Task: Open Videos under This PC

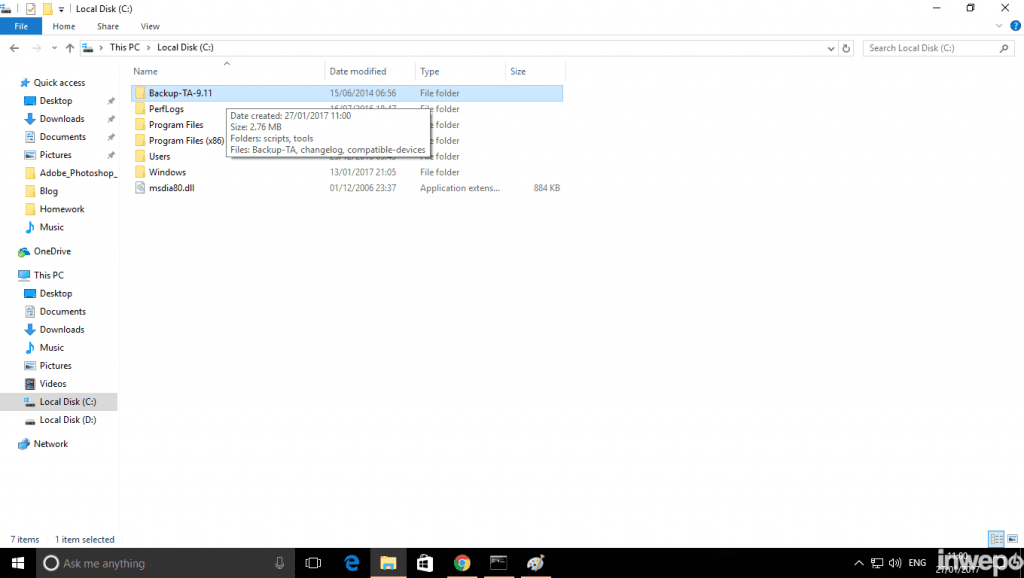Action: [x=52, y=384]
